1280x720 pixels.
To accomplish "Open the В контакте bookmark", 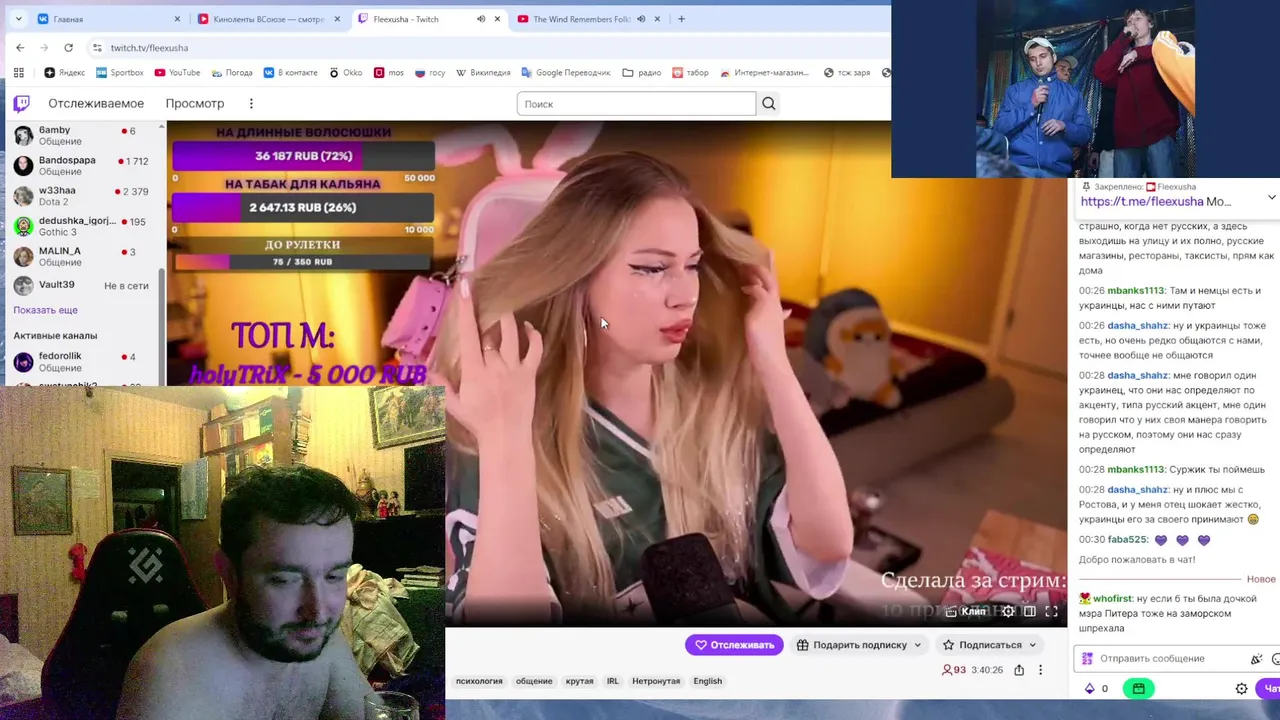I will tap(290, 72).
